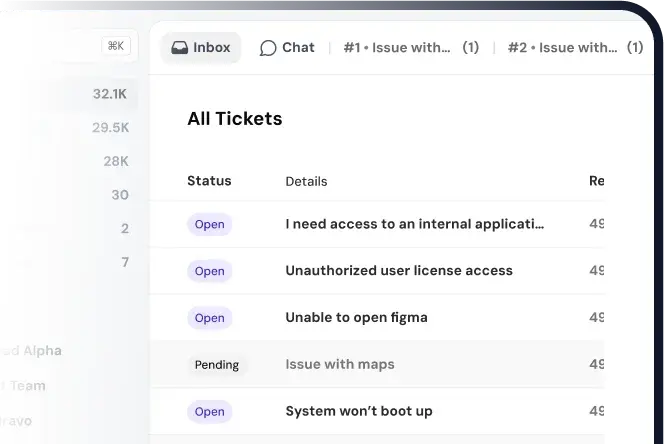
Task: Open ticket 'I need access to an internal applicati…'
Action: pyautogui.click(x=377, y=224)
